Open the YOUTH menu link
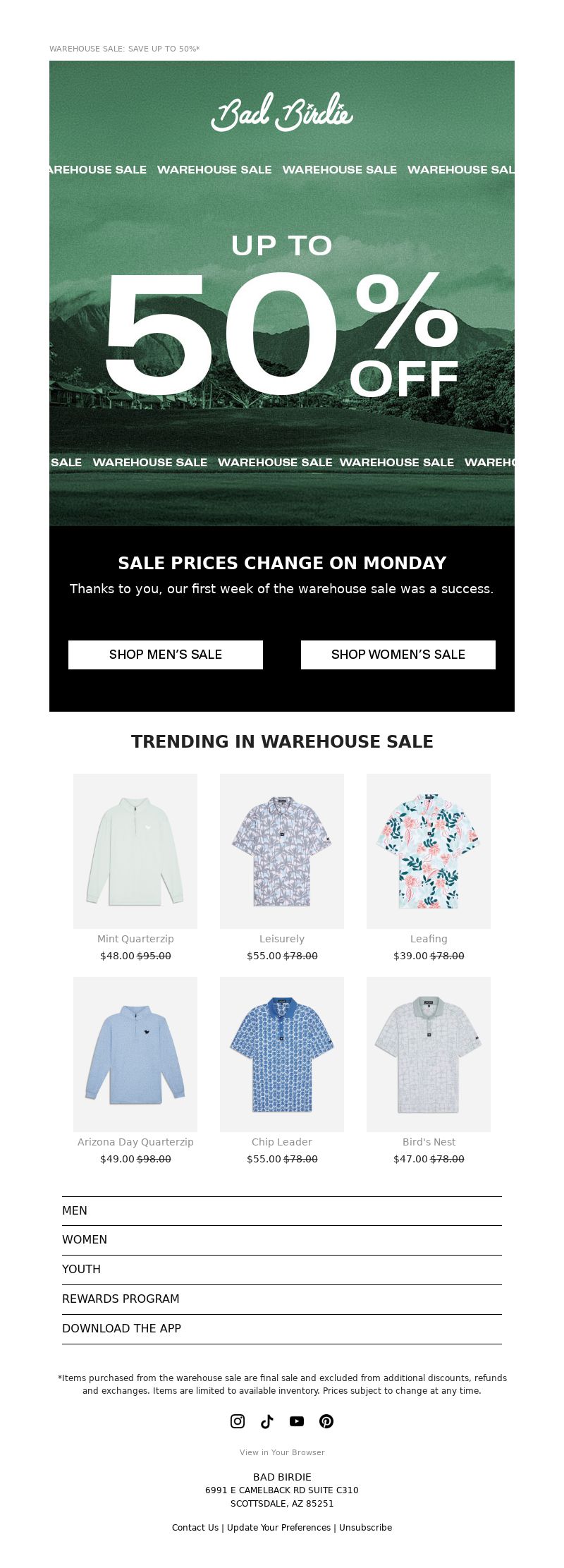 pyautogui.click(x=282, y=1270)
